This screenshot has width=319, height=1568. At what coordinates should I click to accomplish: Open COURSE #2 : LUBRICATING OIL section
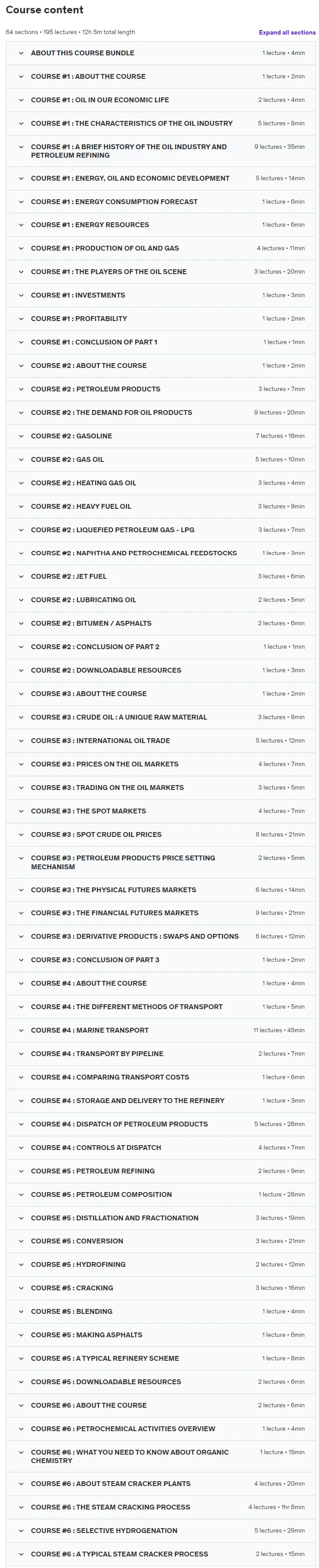(x=161, y=600)
